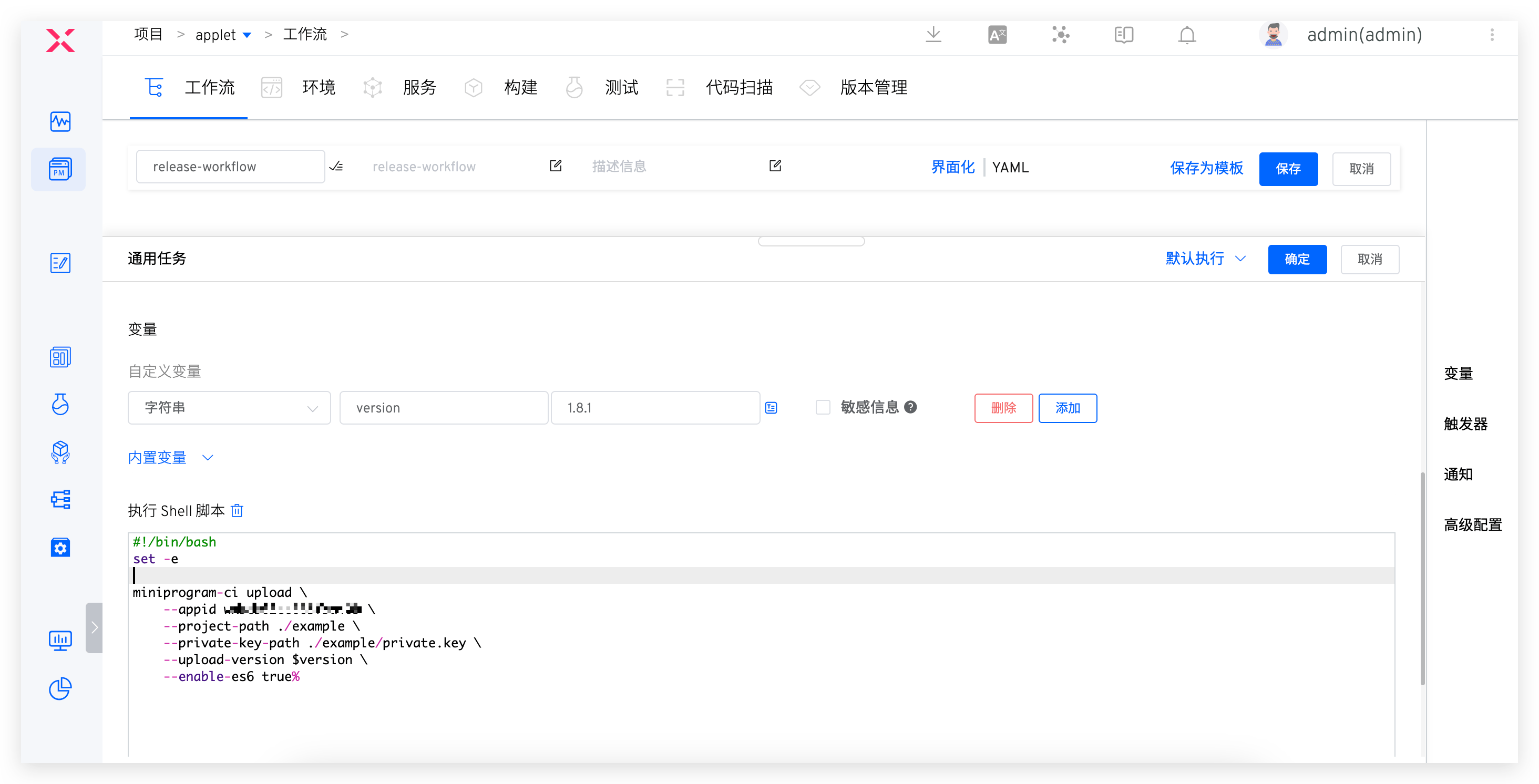Switch to the 服务 tab

399,88
